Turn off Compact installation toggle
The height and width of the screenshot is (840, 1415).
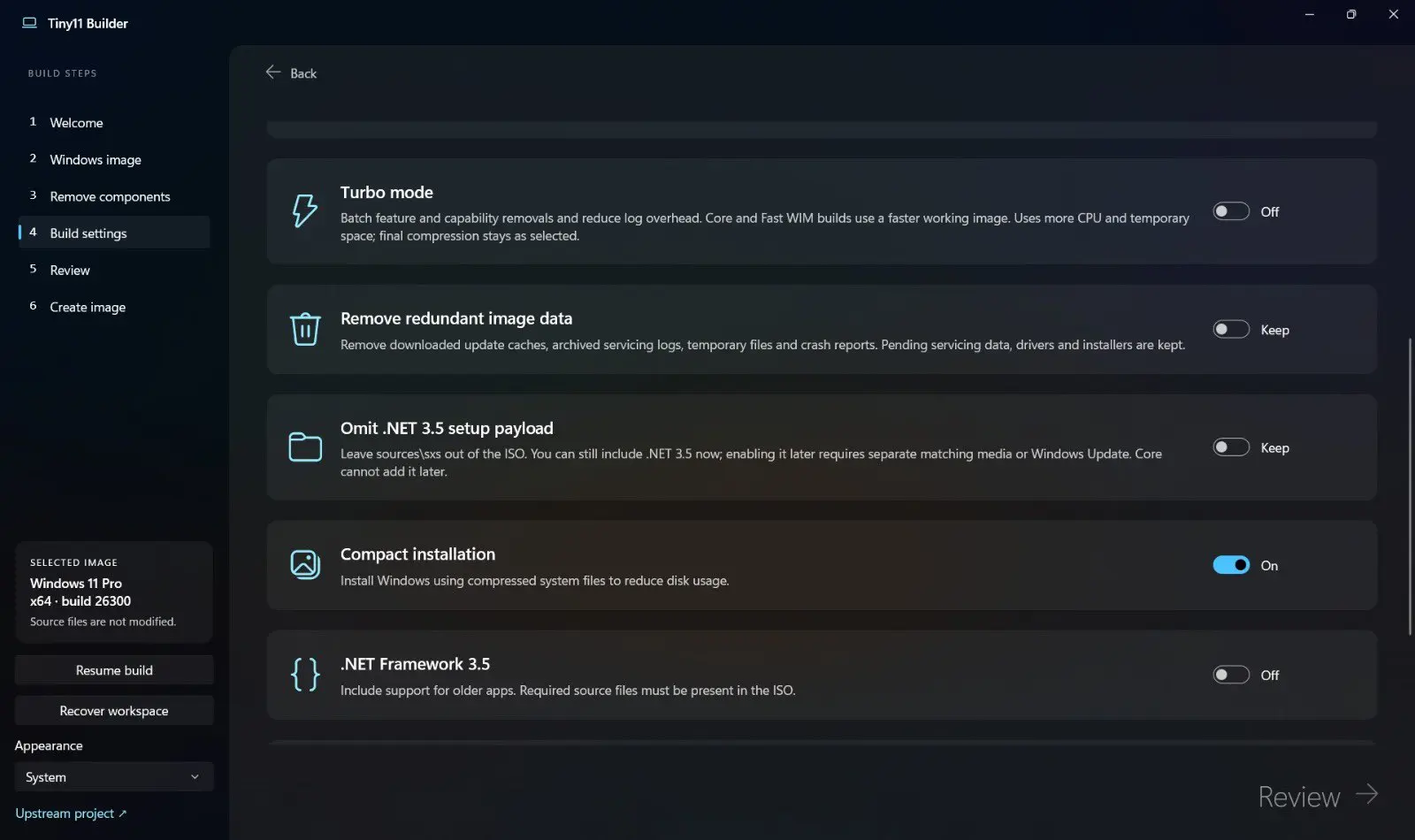tap(1231, 565)
